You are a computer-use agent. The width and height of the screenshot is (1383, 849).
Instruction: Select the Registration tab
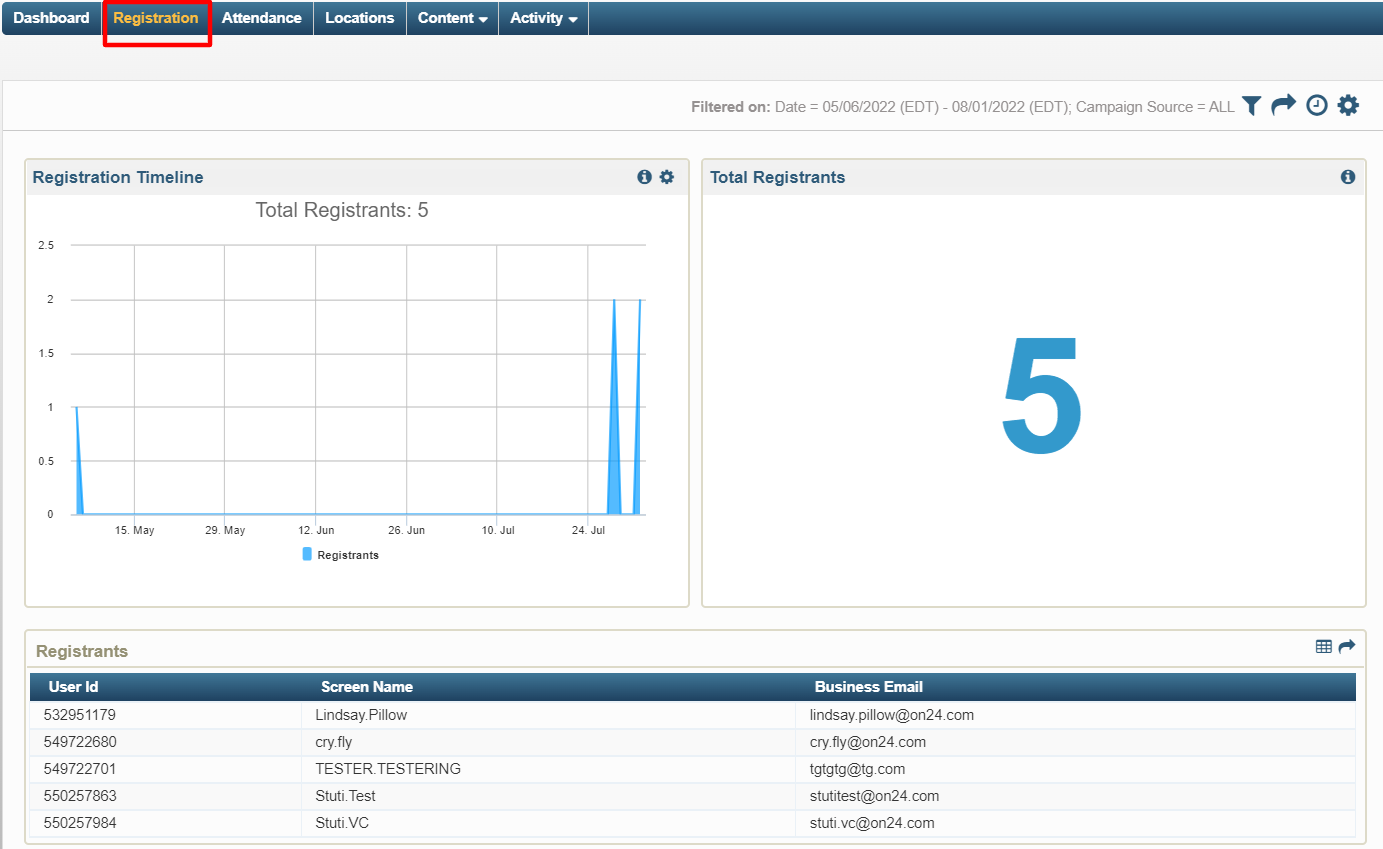click(x=156, y=18)
